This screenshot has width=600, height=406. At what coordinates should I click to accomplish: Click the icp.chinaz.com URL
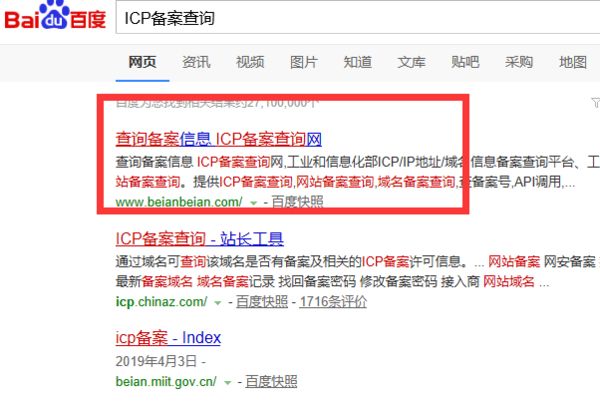(x=161, y=302)
